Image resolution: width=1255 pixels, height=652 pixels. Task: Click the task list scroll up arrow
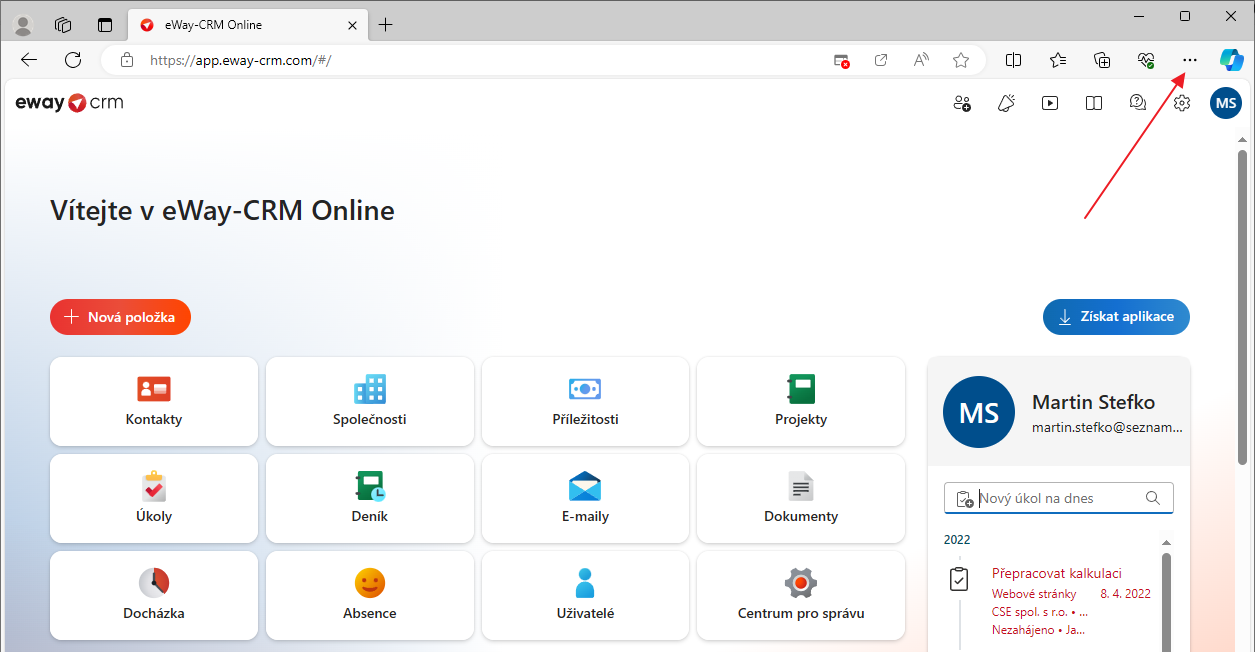(x=1166, y=543)
